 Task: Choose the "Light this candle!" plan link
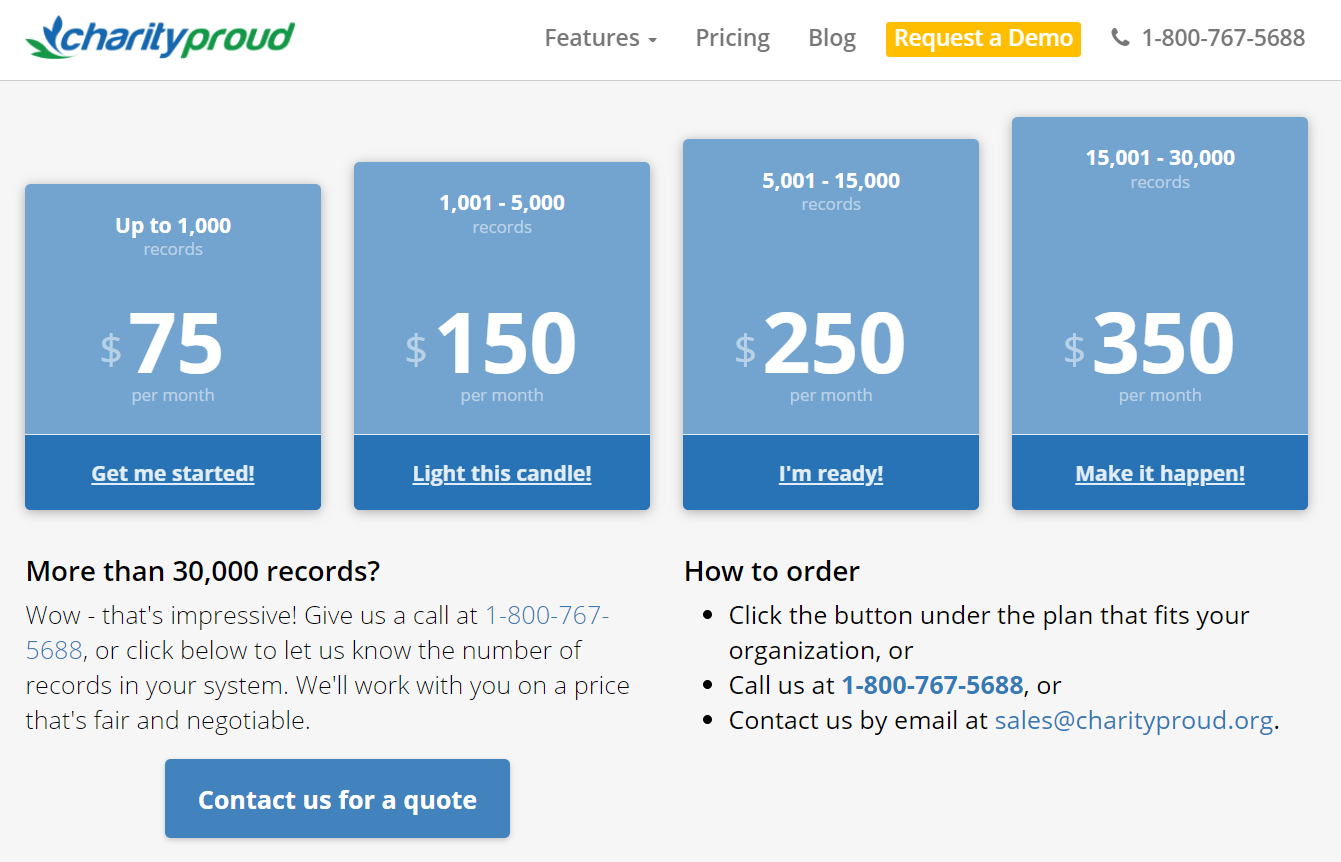tap(502, 473)
